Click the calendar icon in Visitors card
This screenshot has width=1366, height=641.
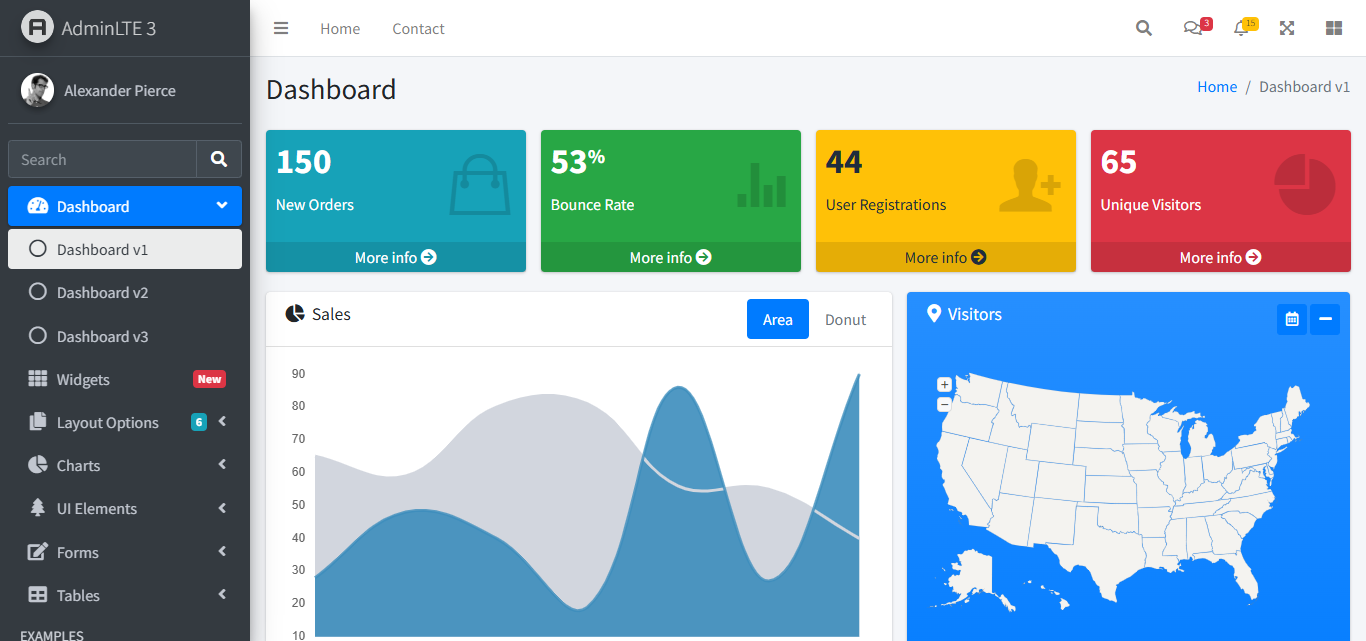click(x=1292, y=319)
